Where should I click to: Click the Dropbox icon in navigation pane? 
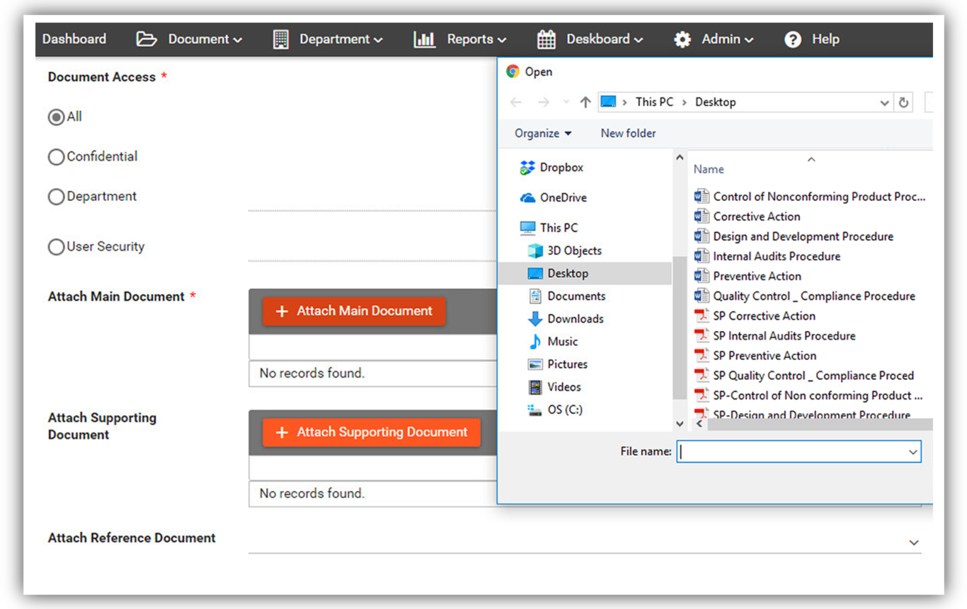[527, 168]
